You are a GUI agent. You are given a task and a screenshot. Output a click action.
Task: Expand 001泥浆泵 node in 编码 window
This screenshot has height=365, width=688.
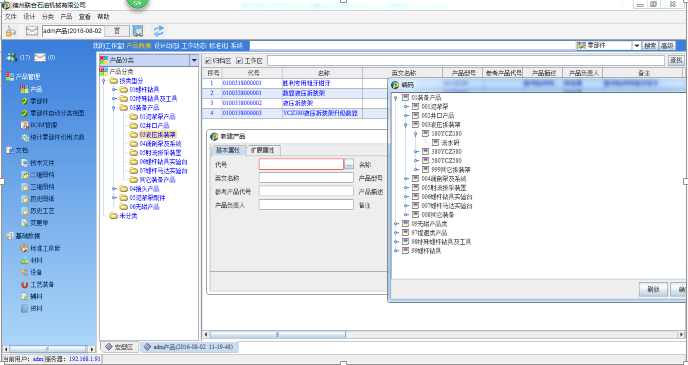click(x=406, y=107)
